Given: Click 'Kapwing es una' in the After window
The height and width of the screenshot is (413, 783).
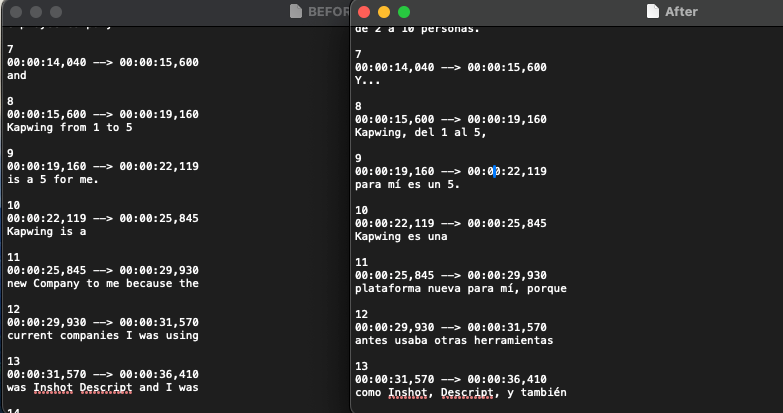Looking at the screenshot, I should (401, 236).
